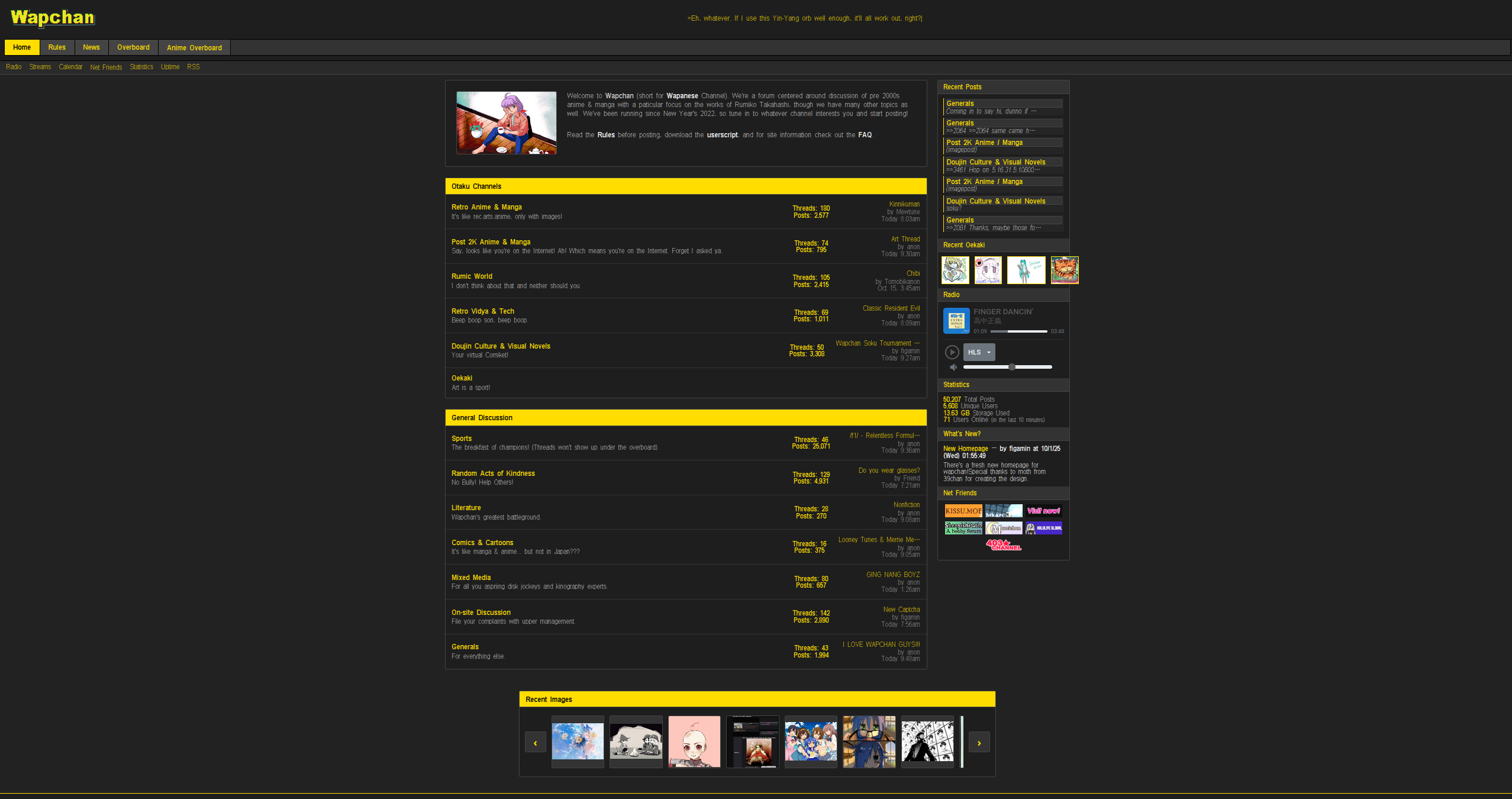Viewport: 1512px width, 799px height.
Task: Open the userscript download link
Action: 722,135
